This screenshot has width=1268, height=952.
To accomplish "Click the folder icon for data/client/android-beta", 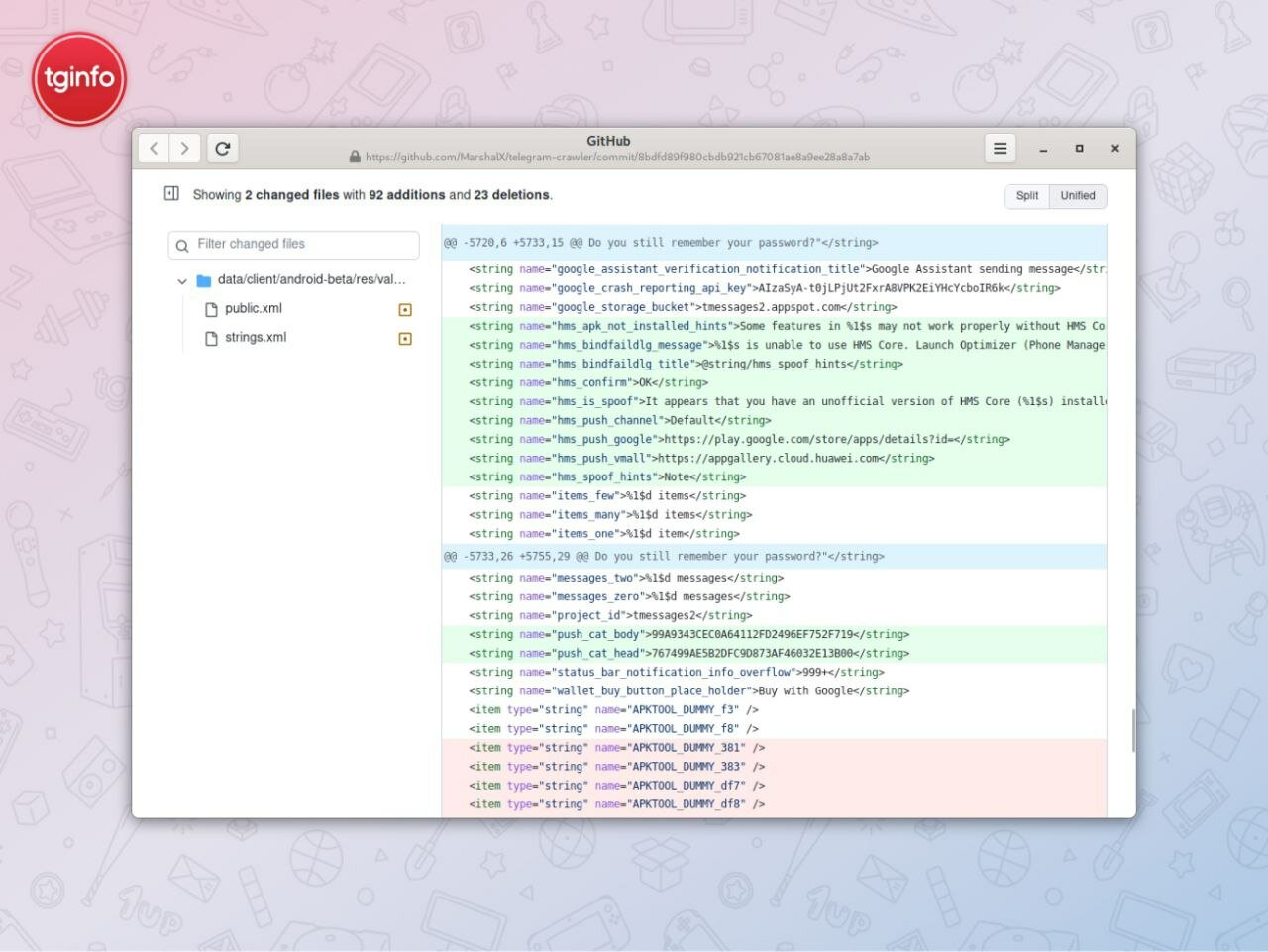I will point(204,280).
